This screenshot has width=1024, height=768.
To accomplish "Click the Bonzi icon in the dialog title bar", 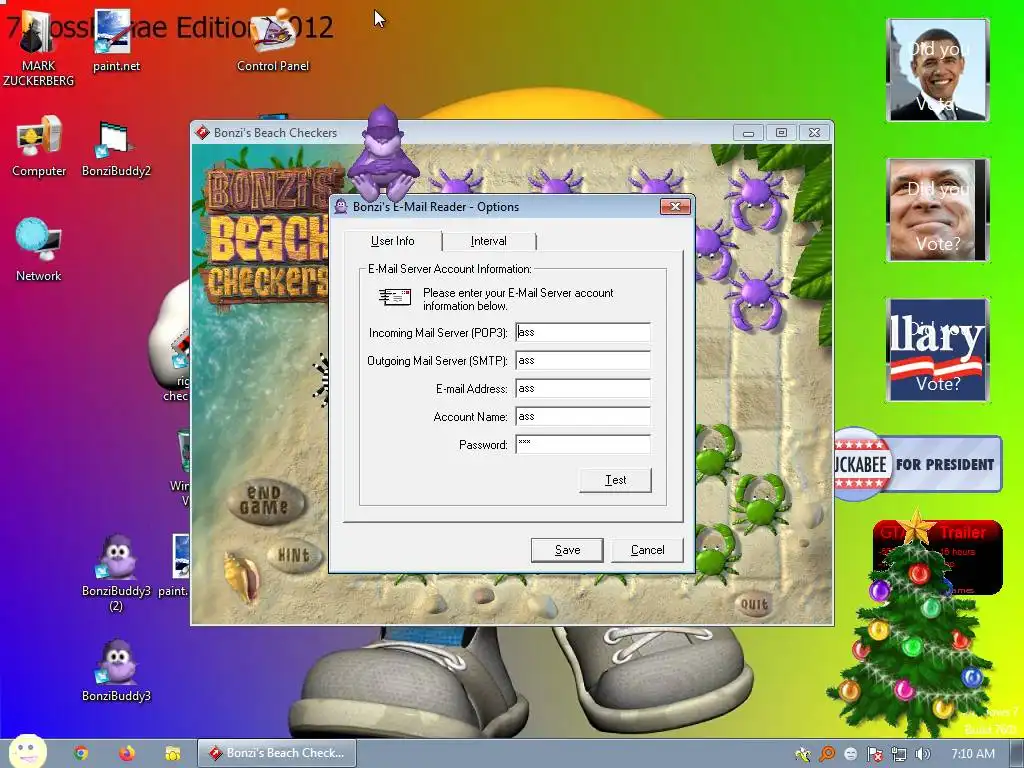I will pos(341,207).
